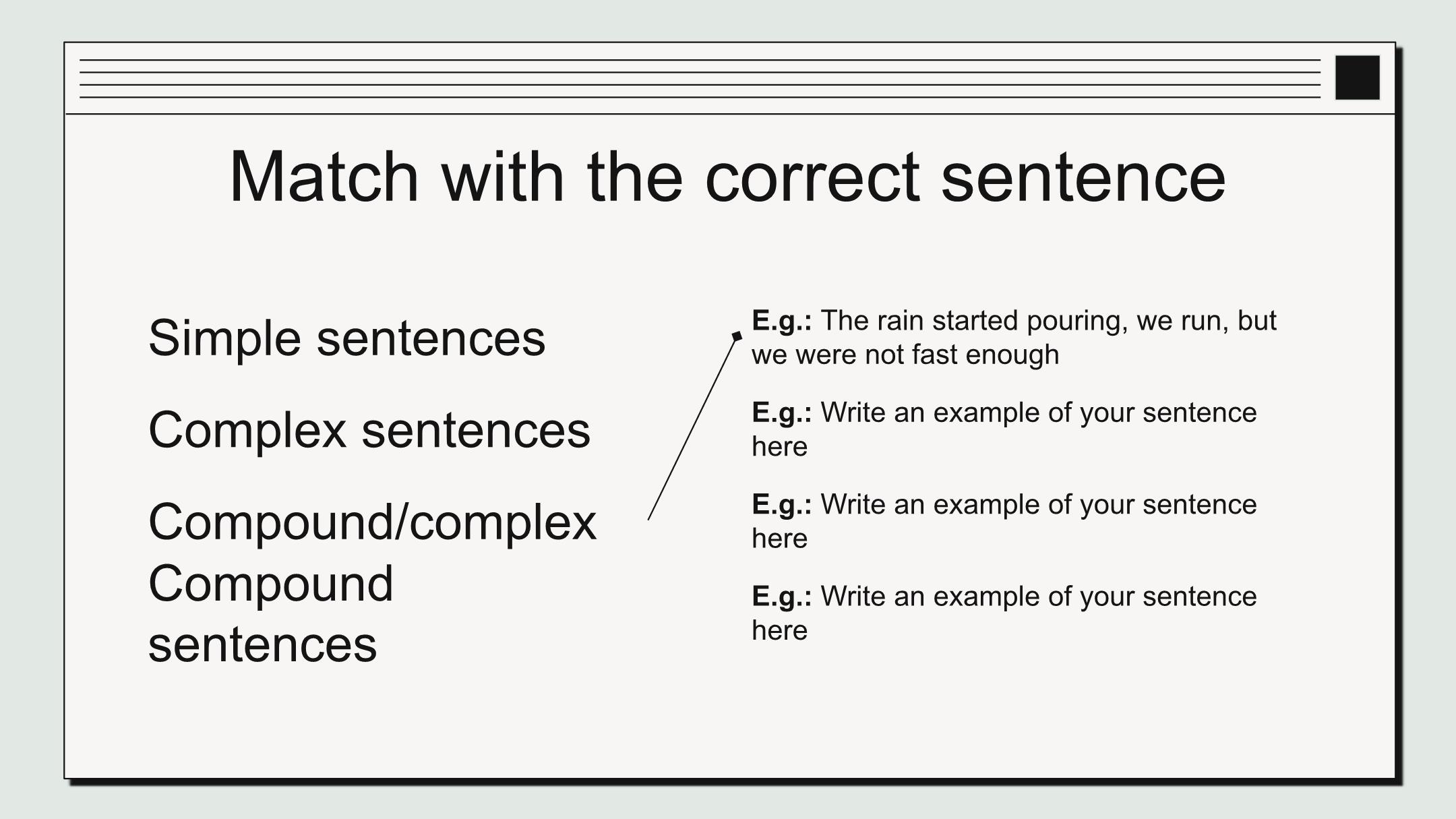Click the 'Compound sentences' label

point(270,613)
